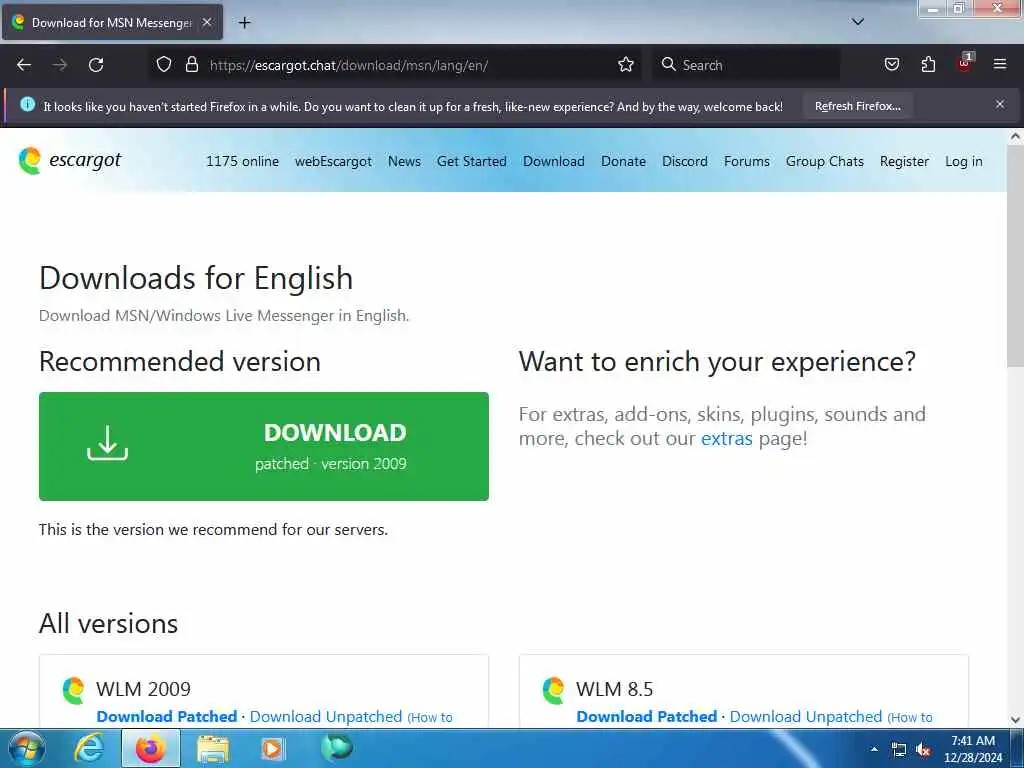Open the Pocket save icon

891,64
